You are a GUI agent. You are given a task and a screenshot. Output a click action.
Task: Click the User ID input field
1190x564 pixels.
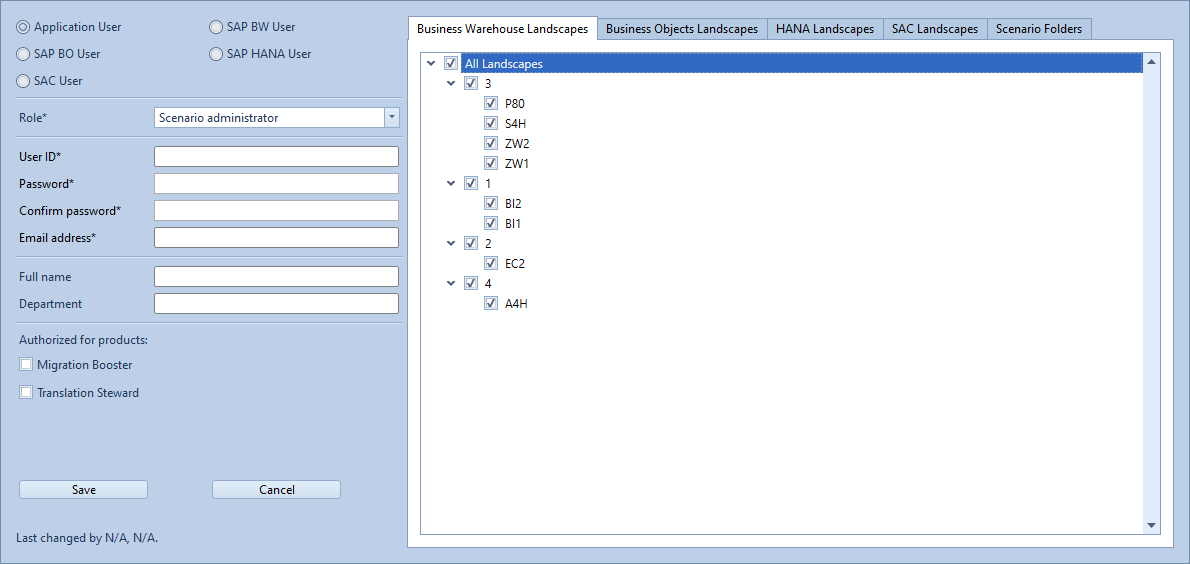click(x=276, y=156)
